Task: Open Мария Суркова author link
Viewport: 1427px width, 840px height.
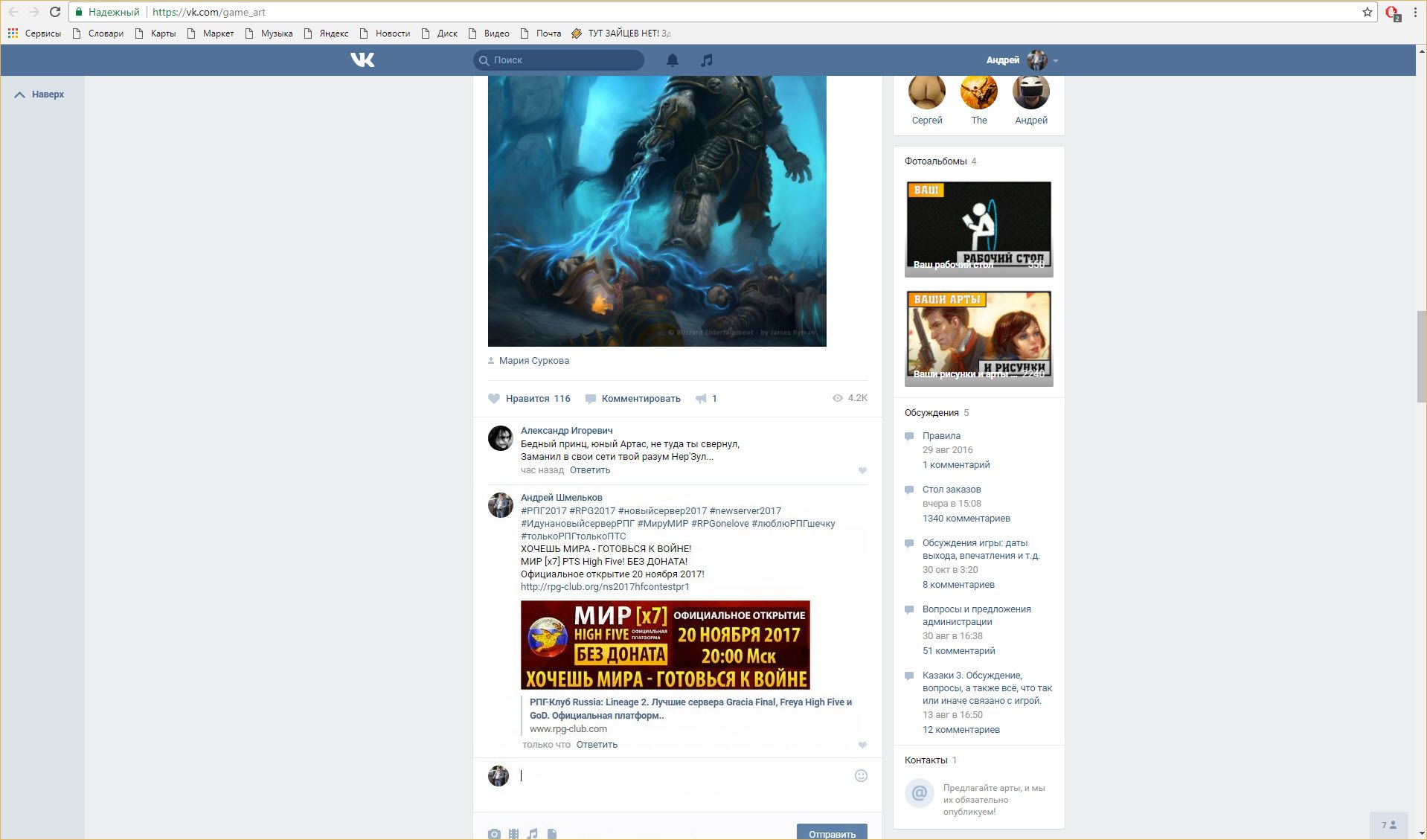Action: [533, 361]
